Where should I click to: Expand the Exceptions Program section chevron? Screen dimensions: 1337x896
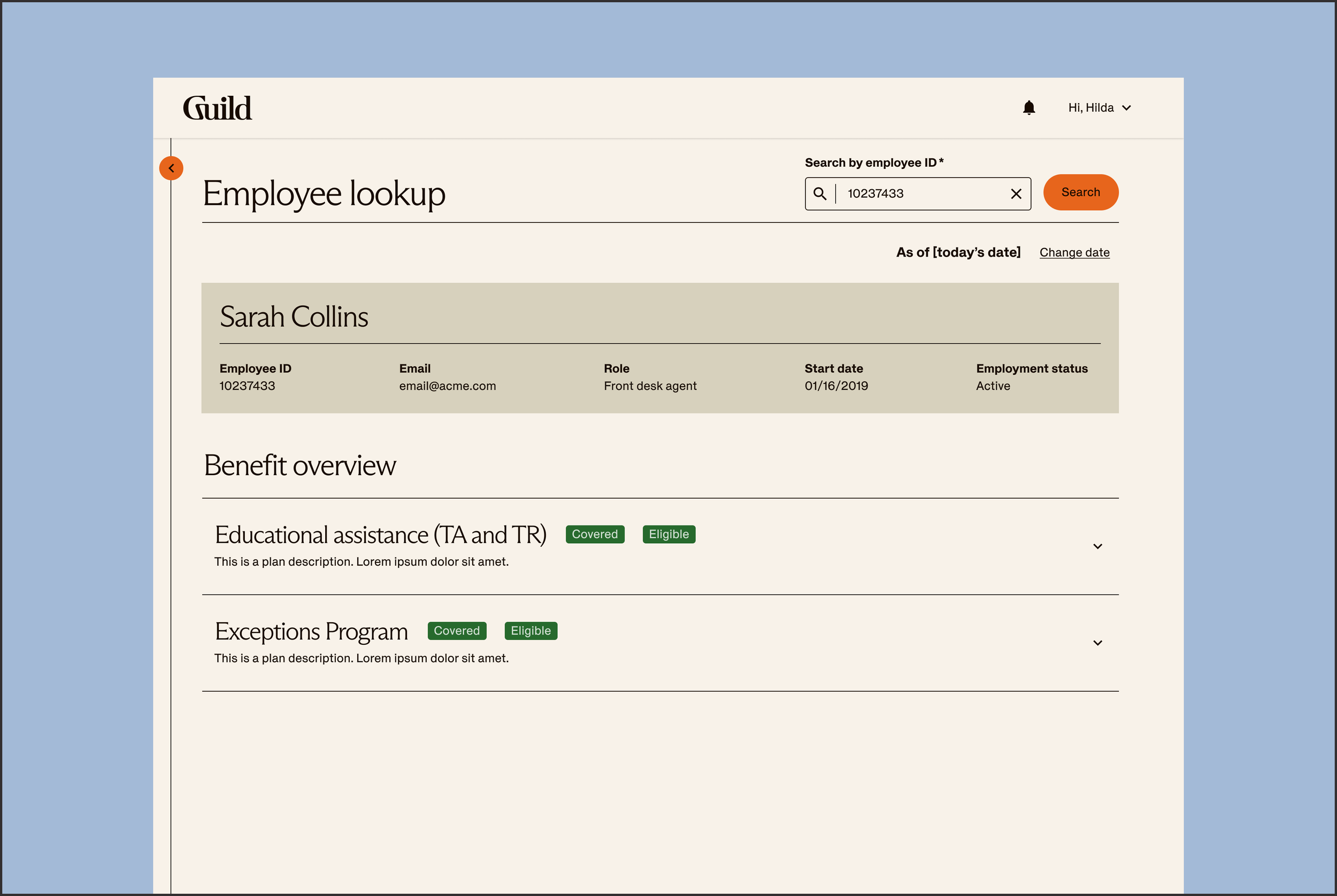[1097, 643]
